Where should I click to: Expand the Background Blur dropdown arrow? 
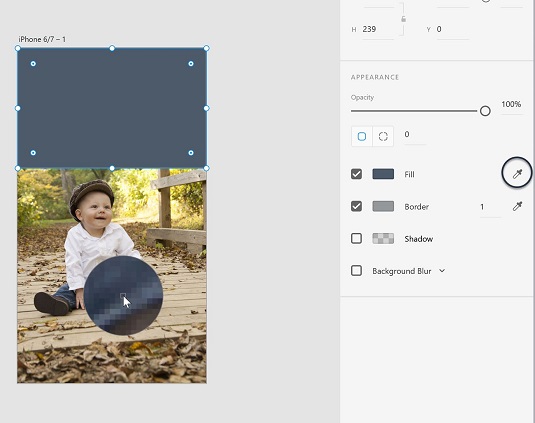click(442, 271)
